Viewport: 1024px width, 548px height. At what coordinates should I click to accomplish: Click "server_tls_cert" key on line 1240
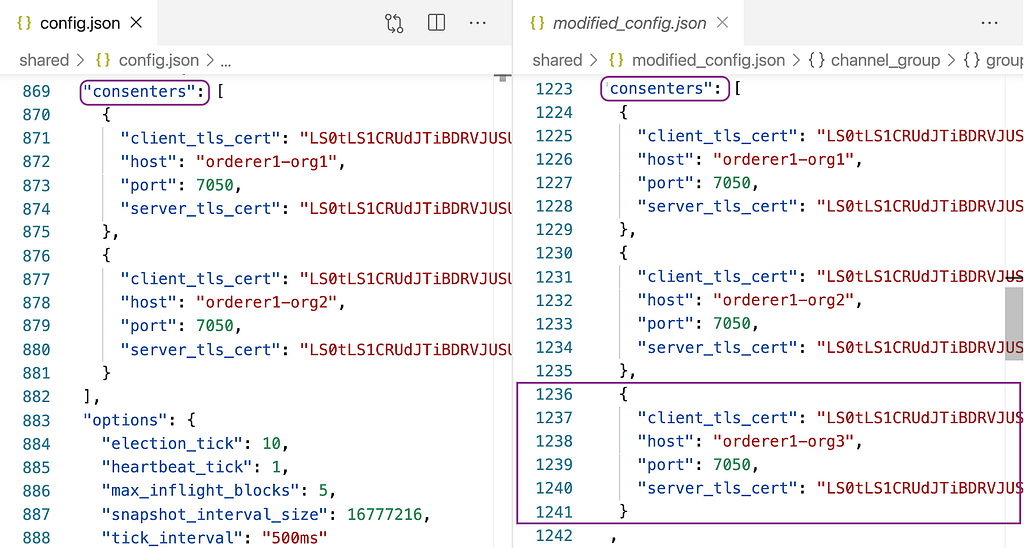[x=718, y=489]
